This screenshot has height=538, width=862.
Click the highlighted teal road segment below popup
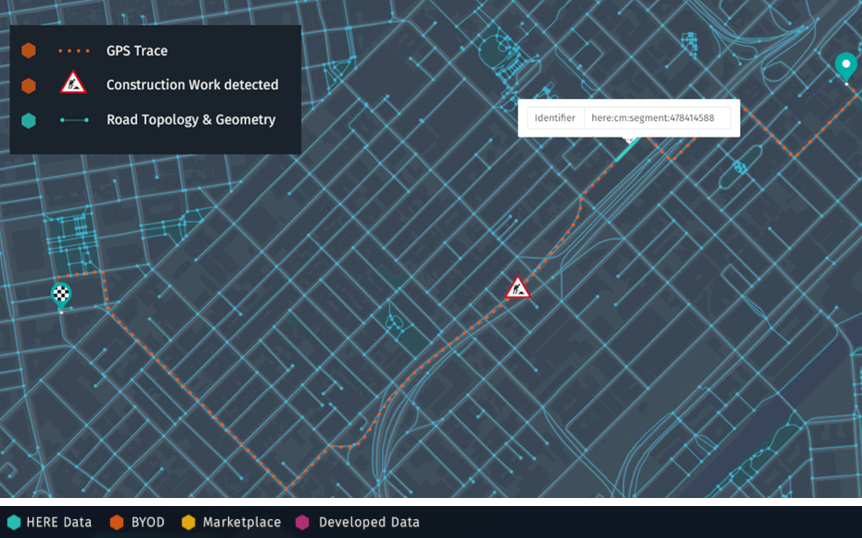pyautogui.click(x=626, y=151)
